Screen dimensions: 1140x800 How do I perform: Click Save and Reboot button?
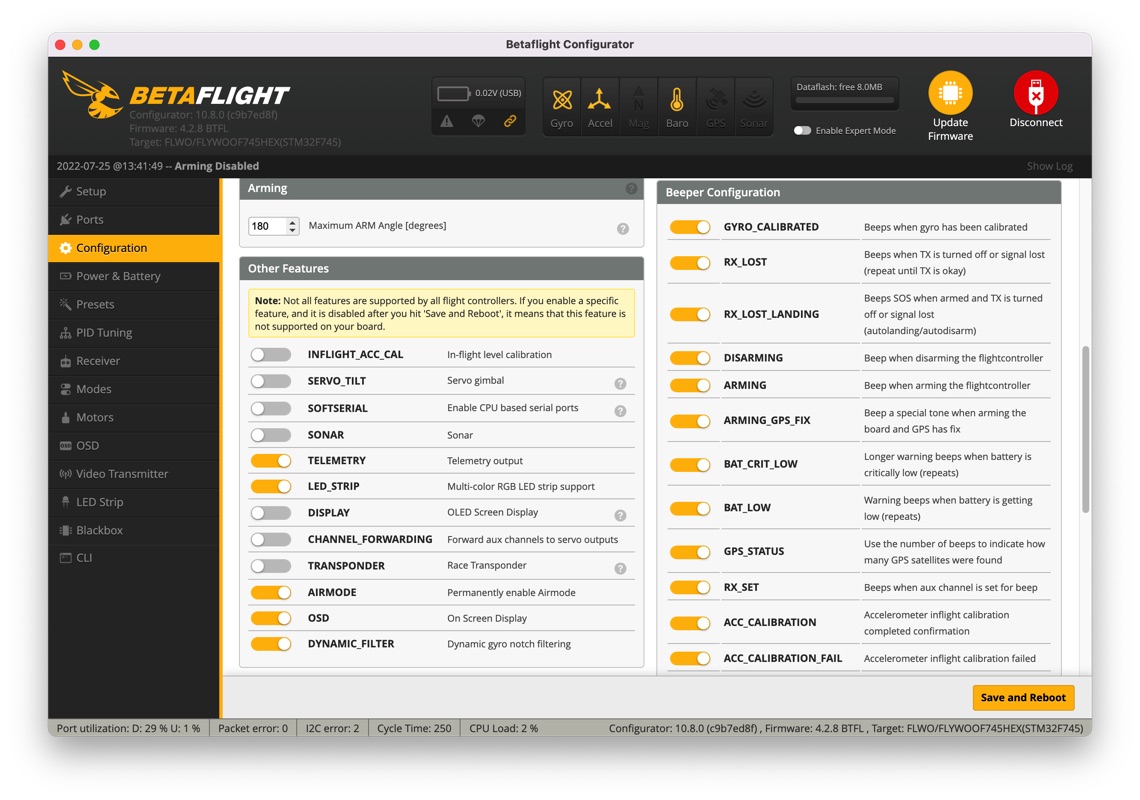click(x=1023, y=697)
